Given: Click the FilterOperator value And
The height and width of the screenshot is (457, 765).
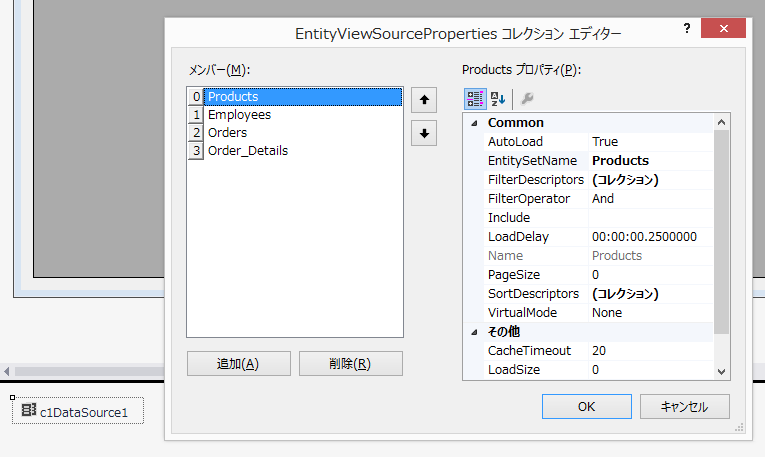Looking at the screenshot, I should click(651, 199).
